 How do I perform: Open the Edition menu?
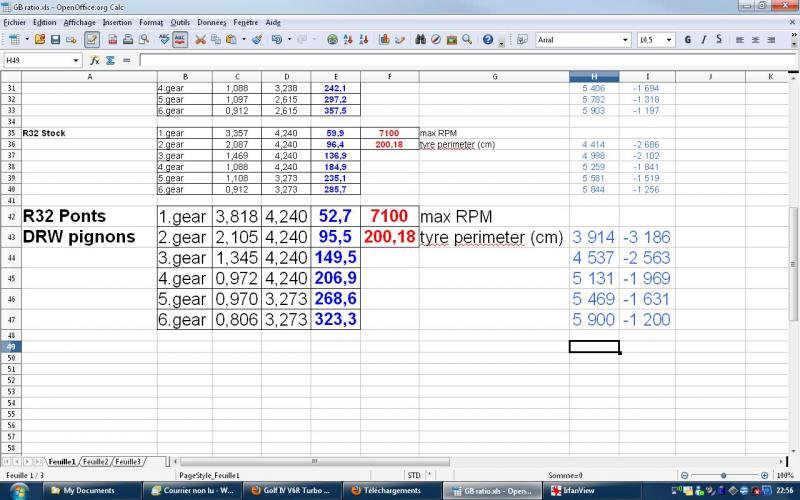[44, 22]
